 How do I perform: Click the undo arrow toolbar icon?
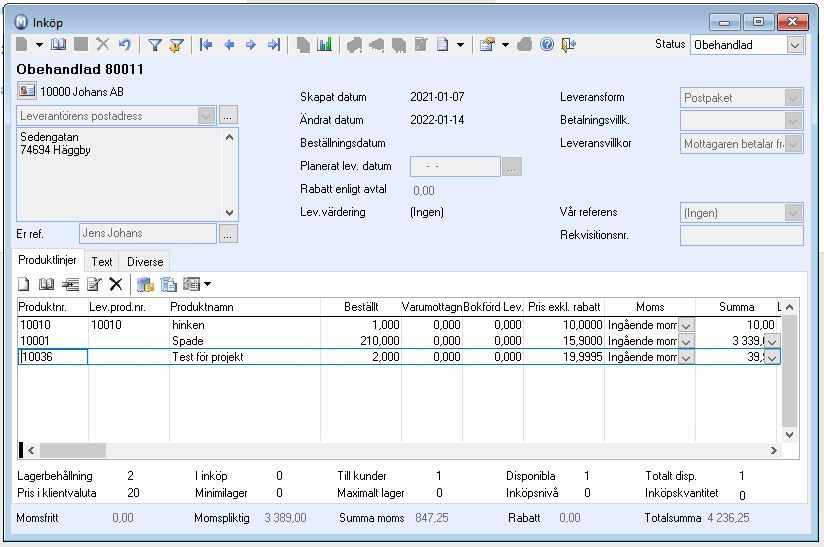pyautogui.click(x=125, y=45)
